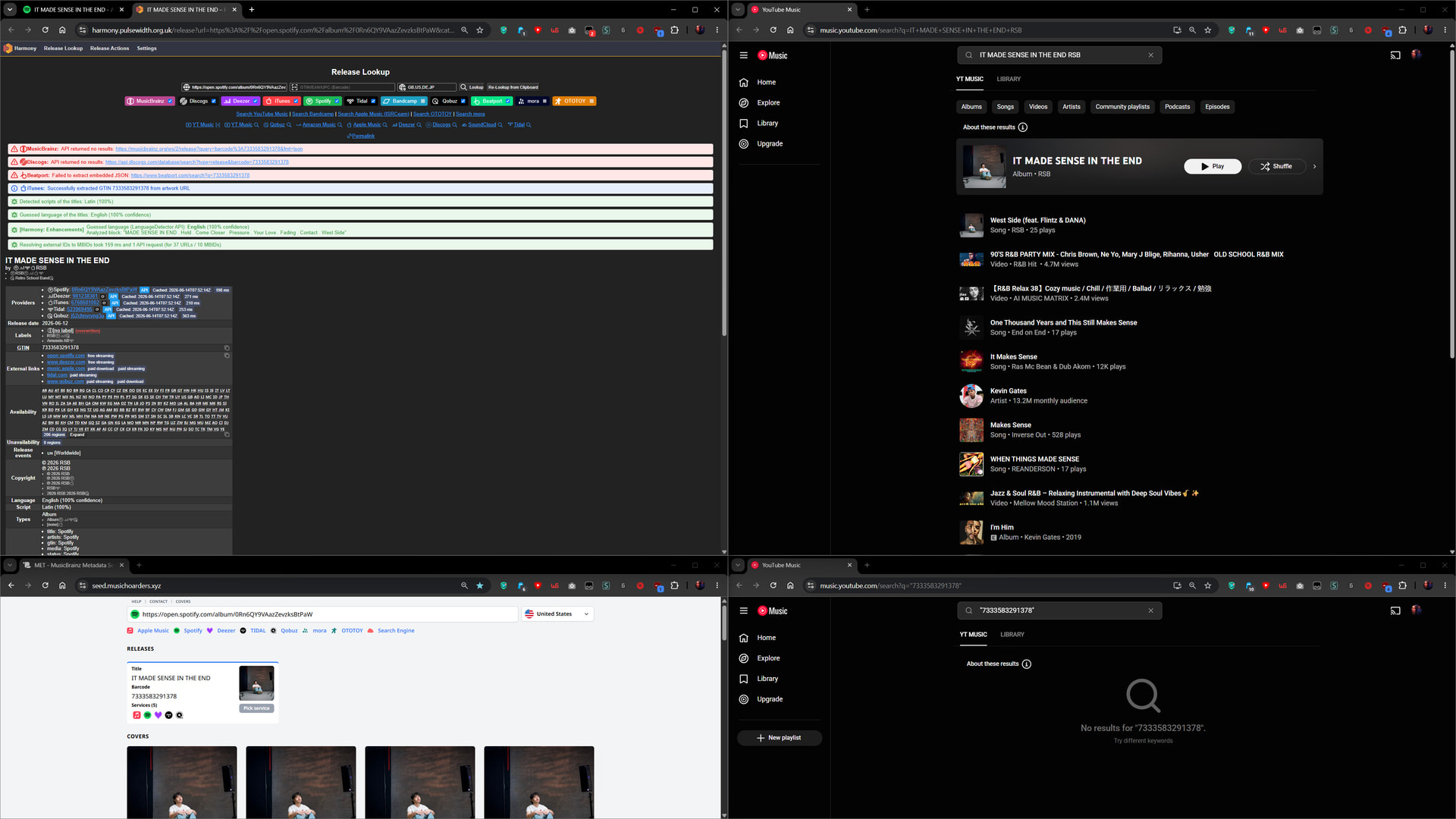This screenshot has height=819, width=1456.
Task: Click the Pick service button
Action: 256,708
